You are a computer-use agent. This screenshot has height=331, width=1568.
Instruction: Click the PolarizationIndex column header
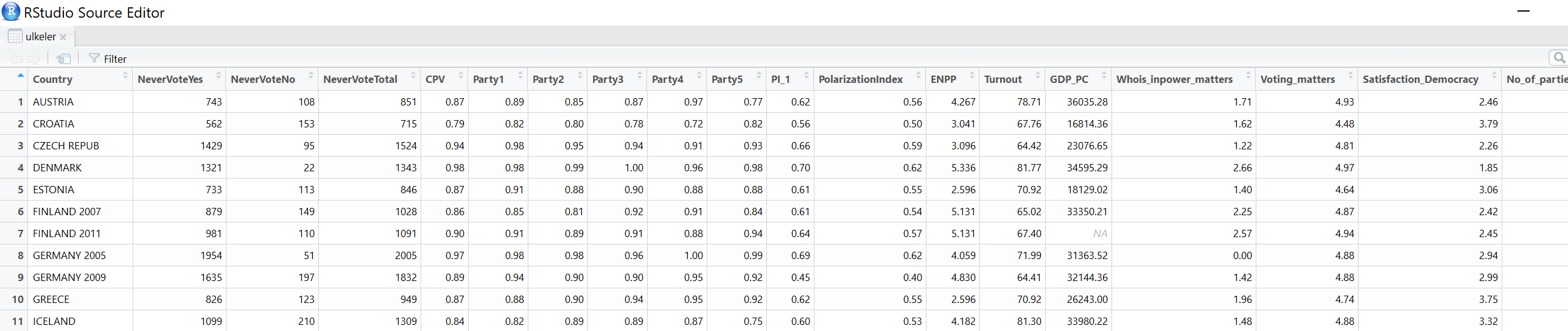point(860,79)
